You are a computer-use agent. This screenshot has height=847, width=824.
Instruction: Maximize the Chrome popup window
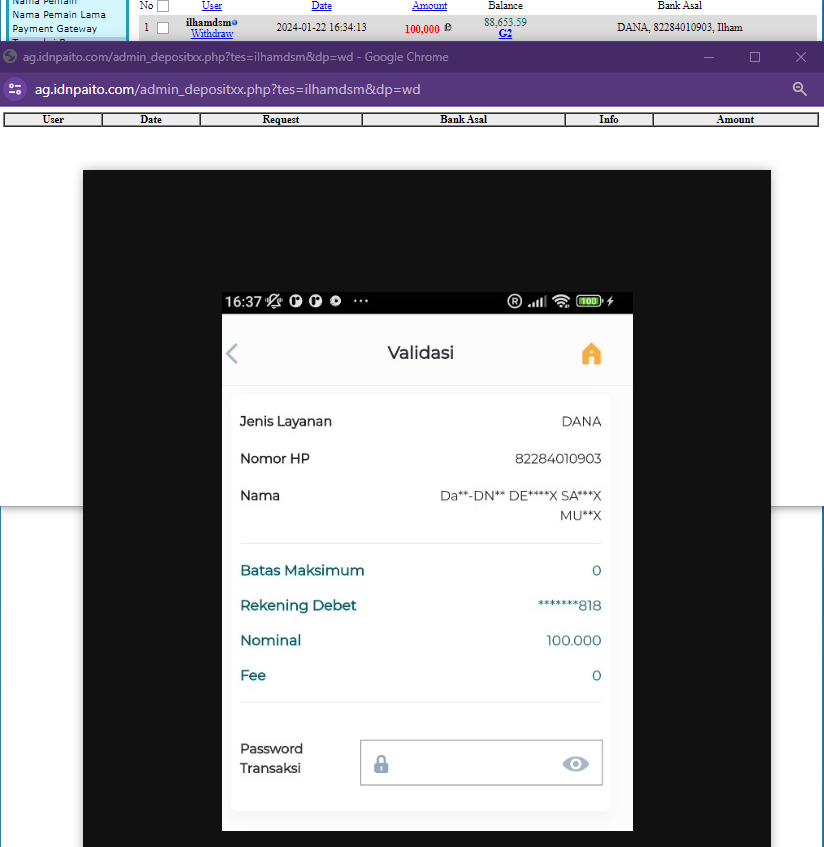coord(755,57)
